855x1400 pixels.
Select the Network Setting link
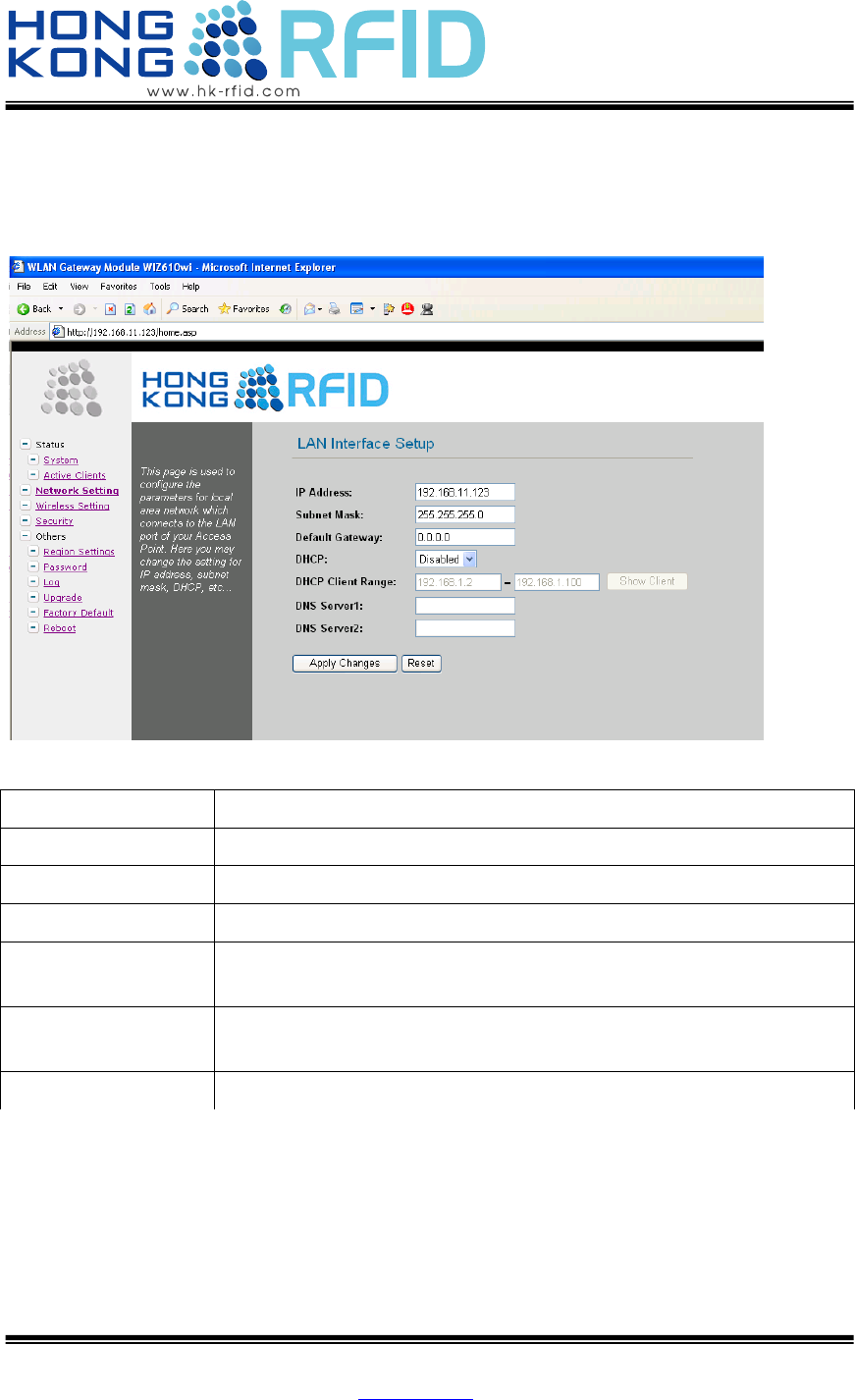click(78, 491)
